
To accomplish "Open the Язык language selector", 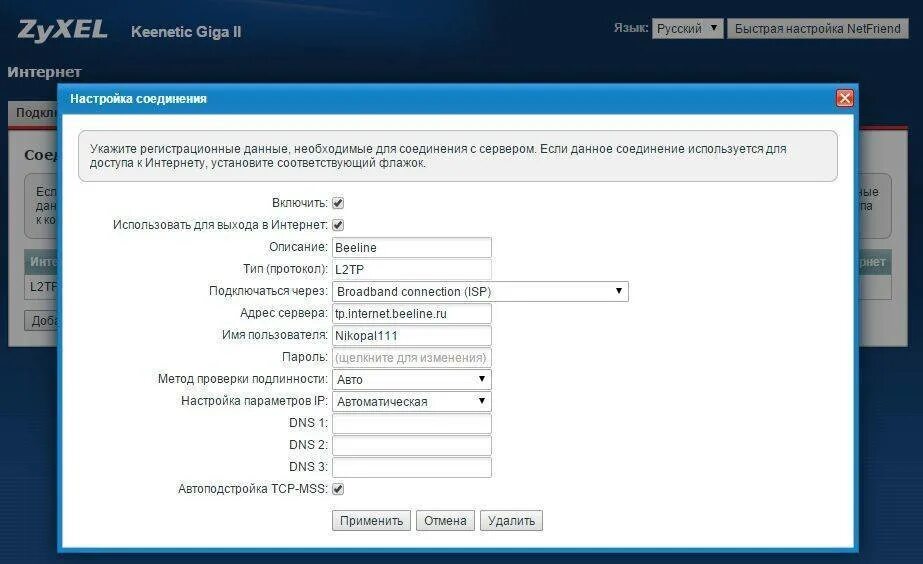I will pos(687,28).
